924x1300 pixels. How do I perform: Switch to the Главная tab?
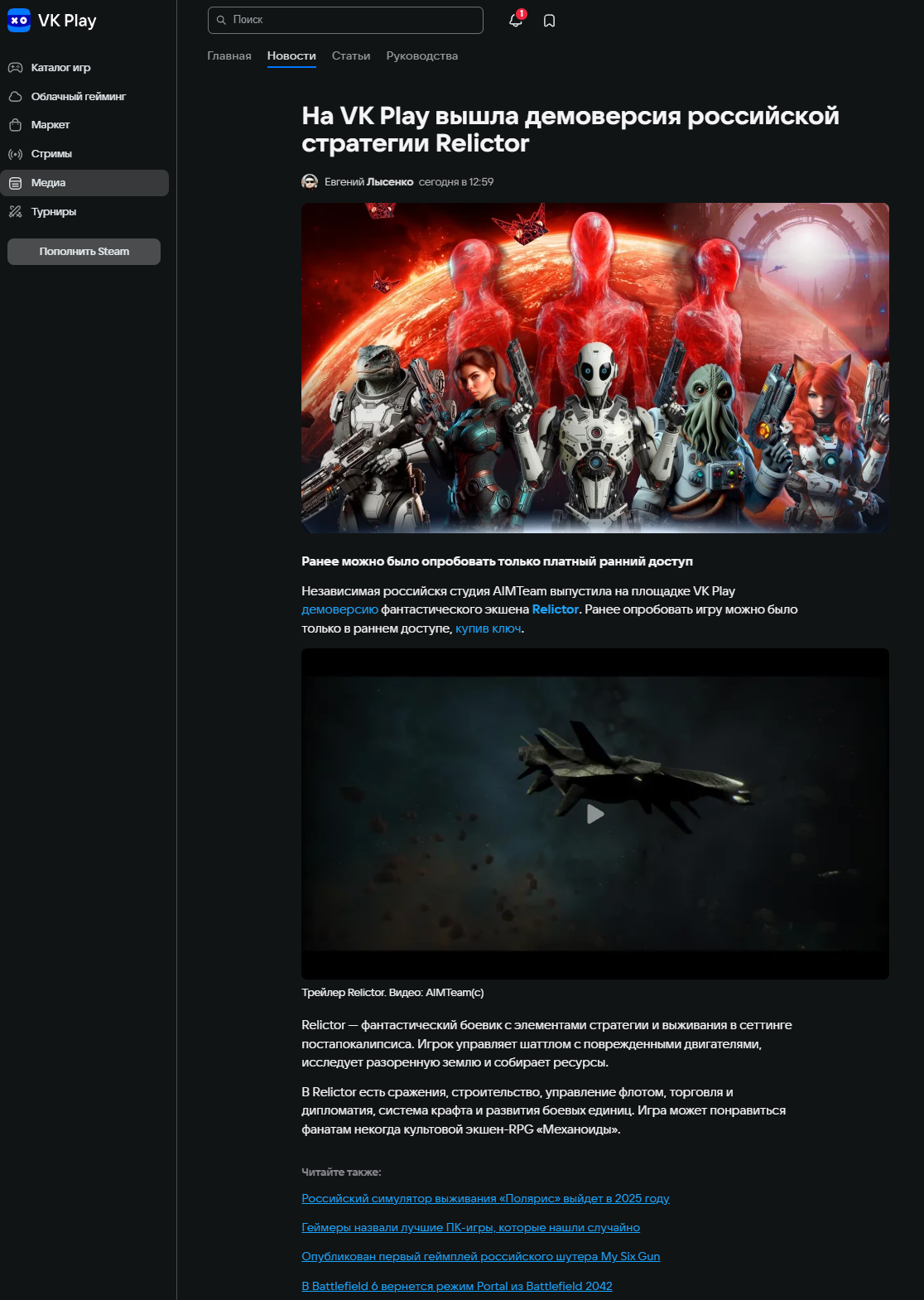click(x=229, y=56)
